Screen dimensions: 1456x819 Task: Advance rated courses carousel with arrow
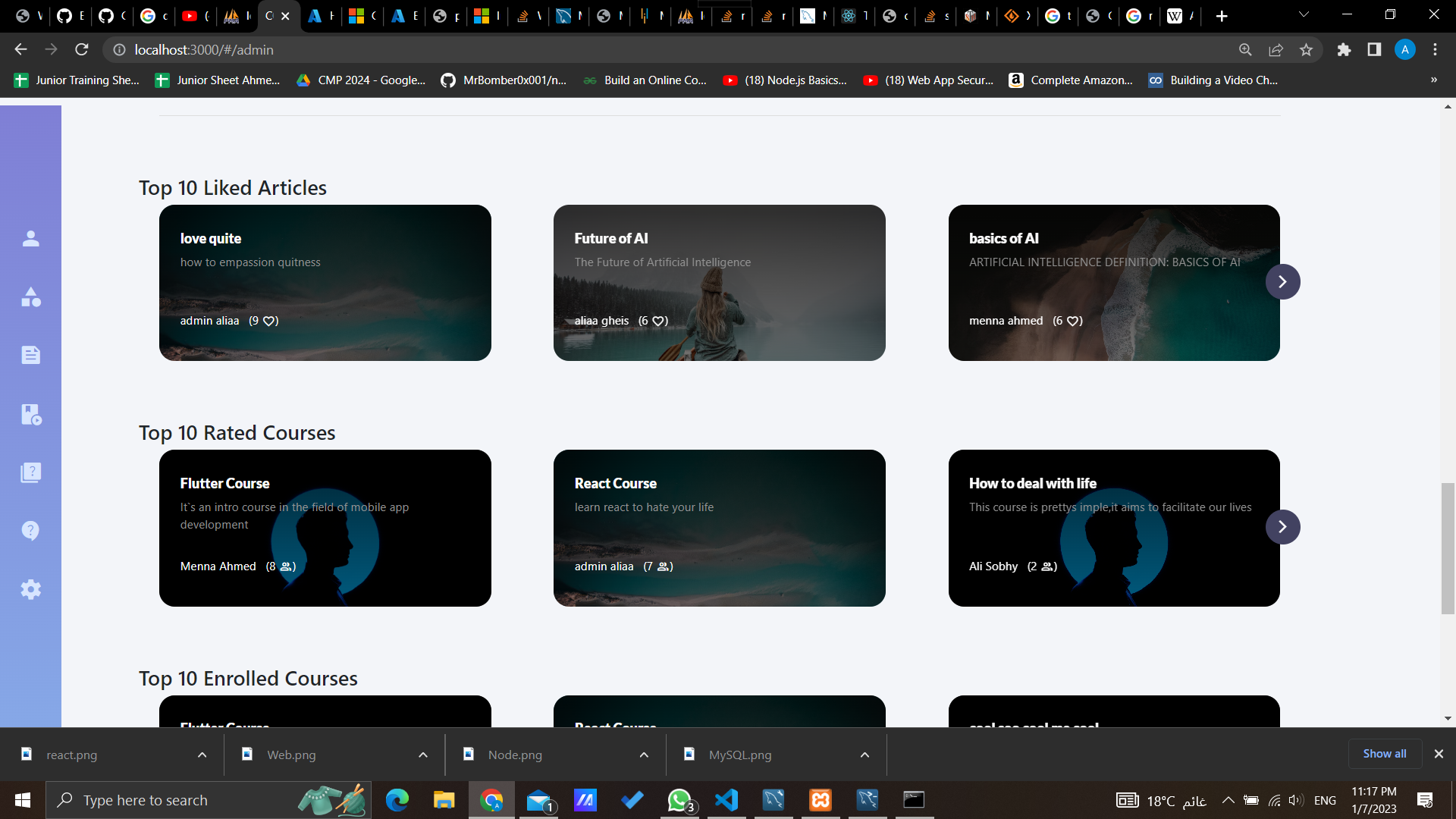1282,527
